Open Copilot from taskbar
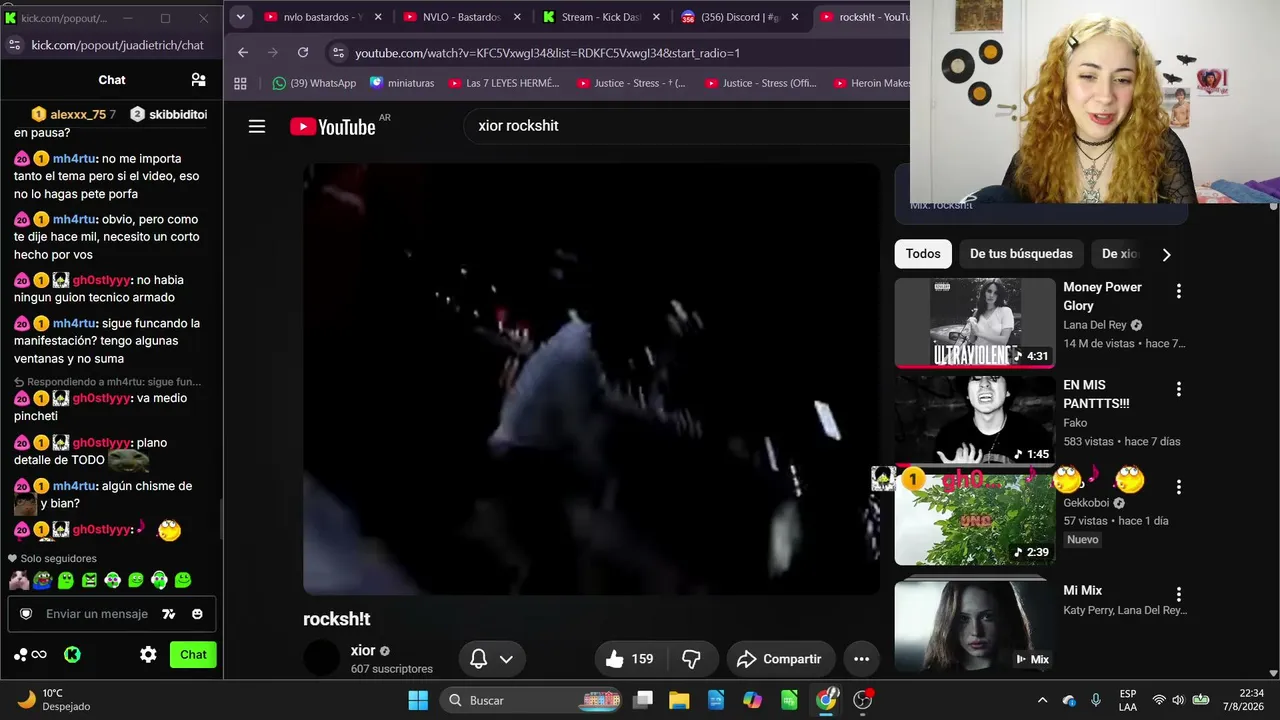 pyautogui.click(x=752, y=700)
